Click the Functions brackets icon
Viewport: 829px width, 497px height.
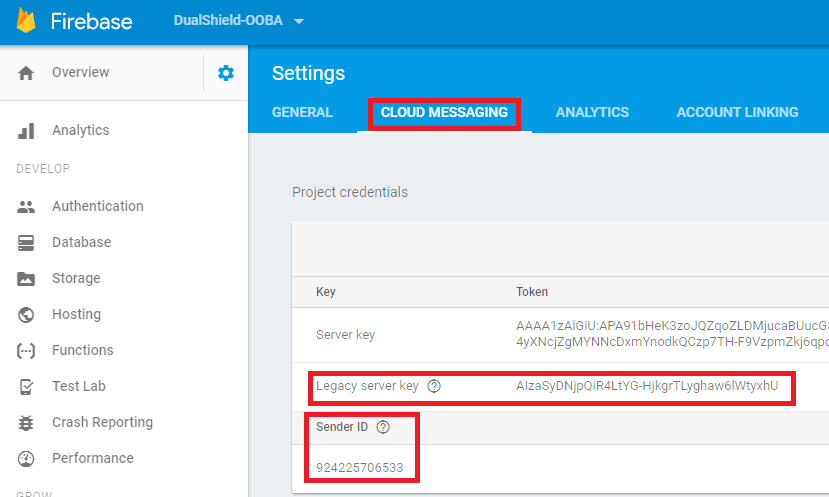point(26,351)
